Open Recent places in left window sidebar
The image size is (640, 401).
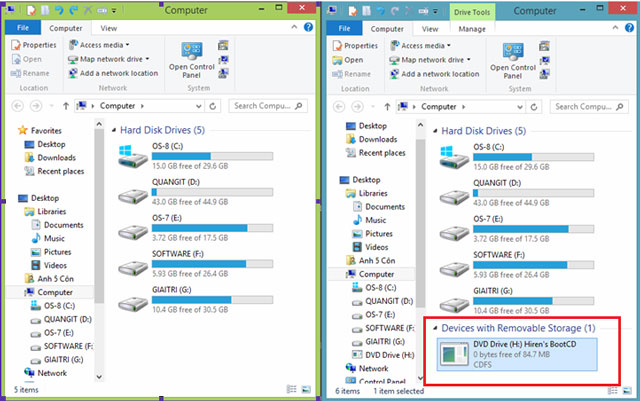click(x=54, y=171)
